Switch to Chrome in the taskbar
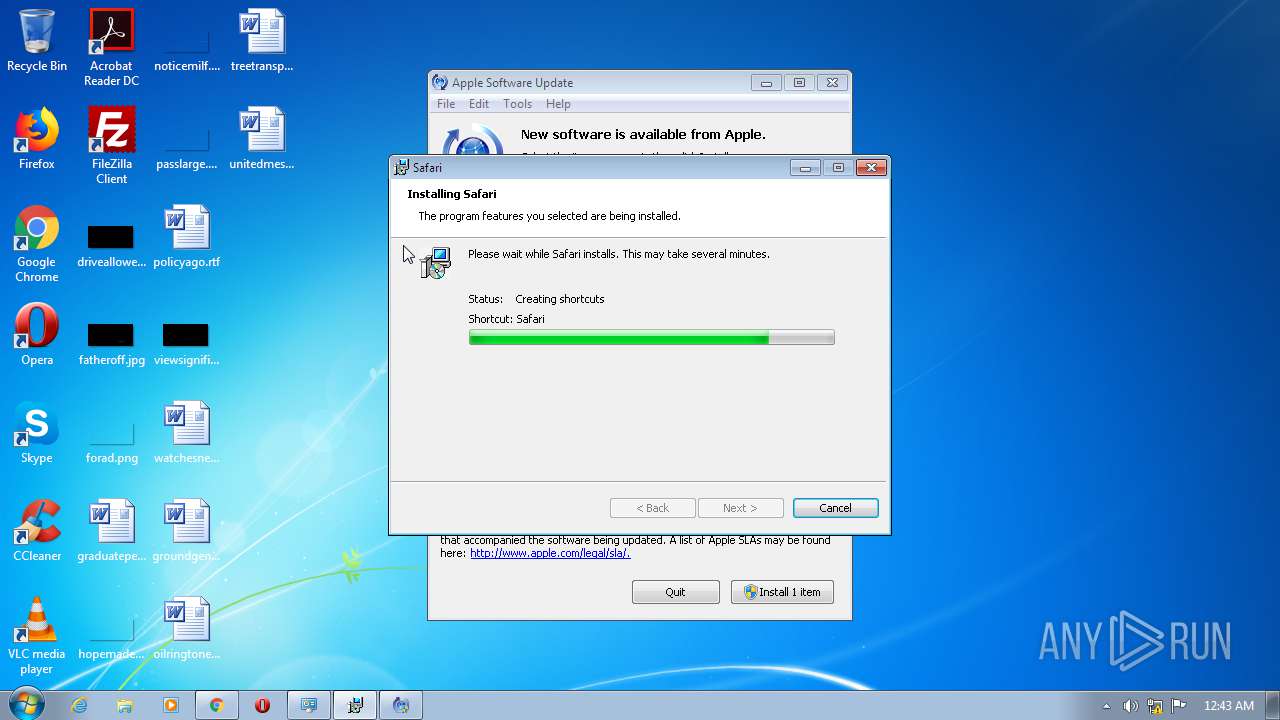The width and height of the screenshot is (1280, 720). click(x=216, y=705)
